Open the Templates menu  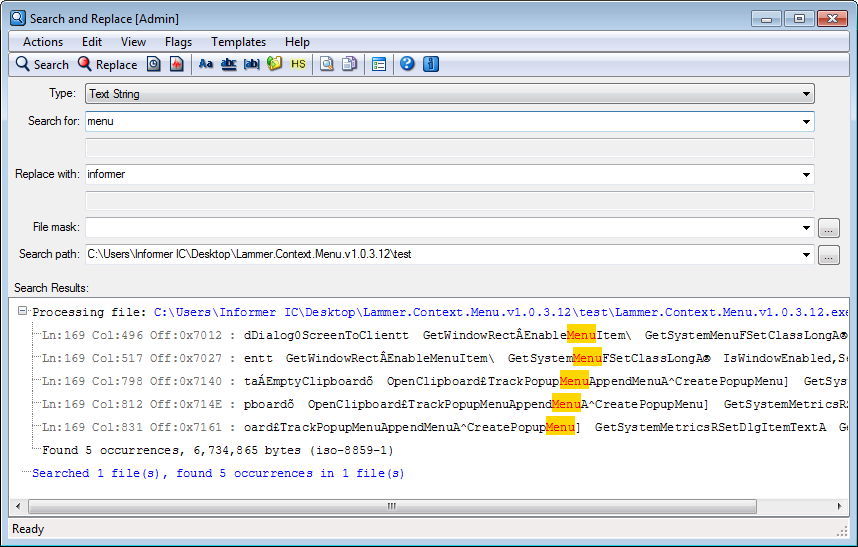[239, 42]
